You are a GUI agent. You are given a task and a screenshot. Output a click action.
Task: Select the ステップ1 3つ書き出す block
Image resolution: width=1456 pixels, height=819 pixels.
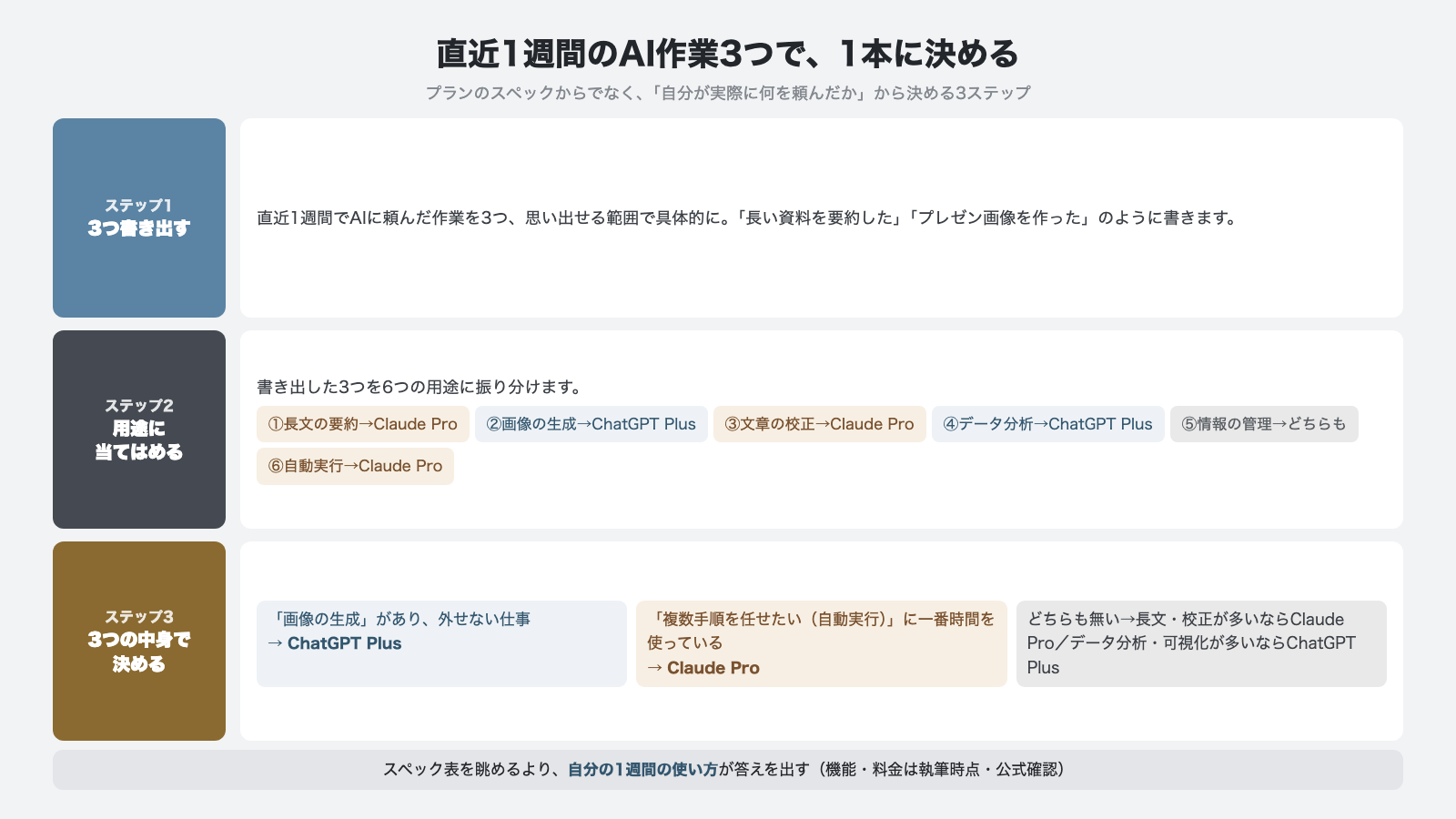click(x=139, y=217)
